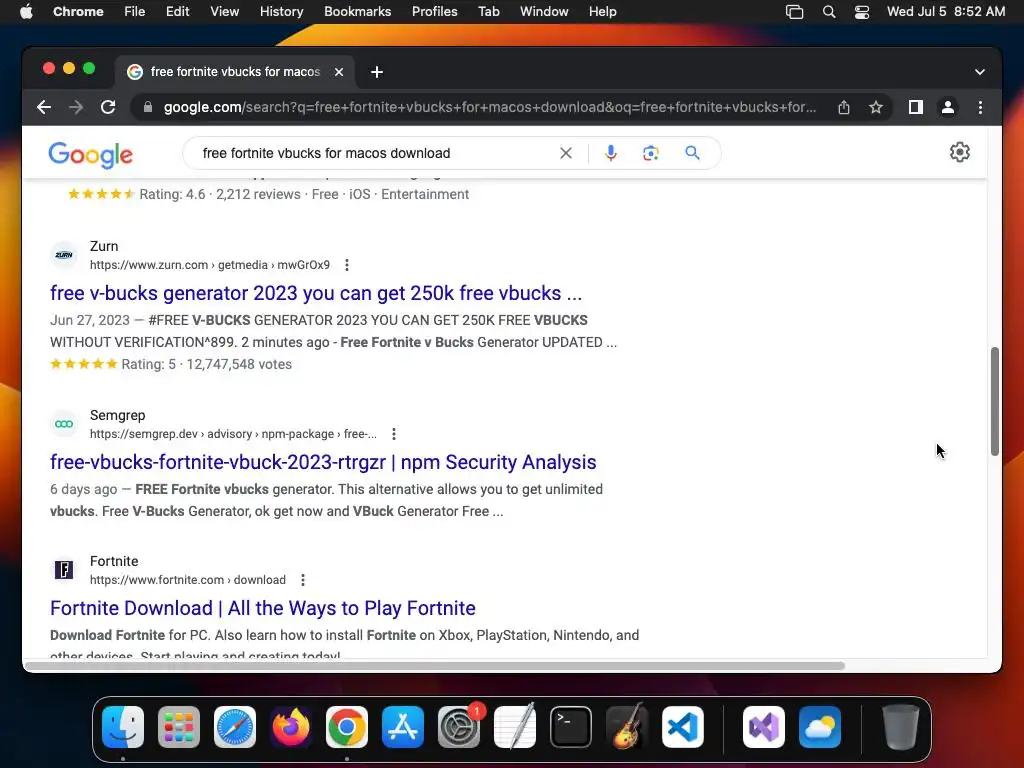This screenshot has height=768, width=1024.
Task: Launch Firefox from the Dock
Action: (x=291, y=727)
